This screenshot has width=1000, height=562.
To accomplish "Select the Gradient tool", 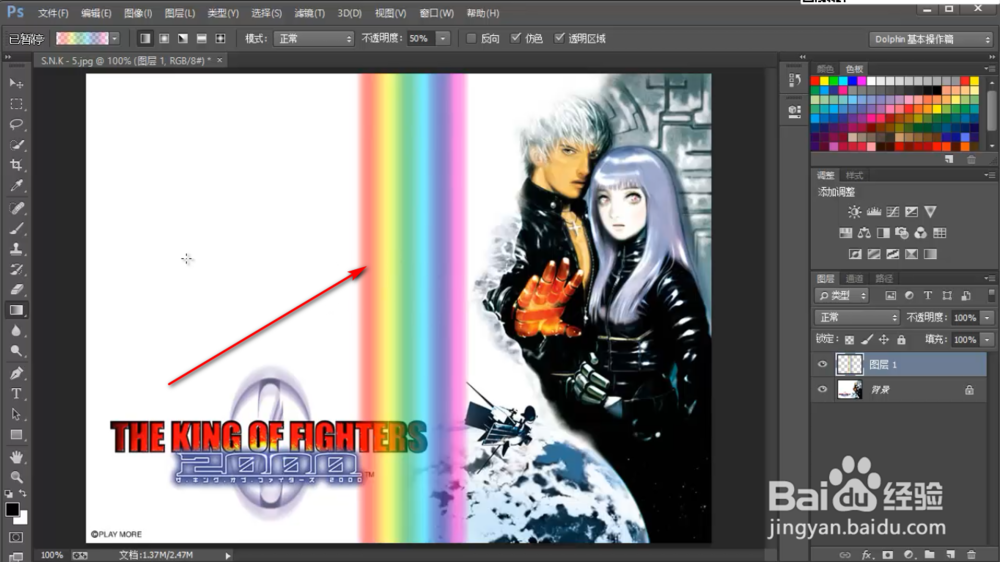I will tap(16, 310).
